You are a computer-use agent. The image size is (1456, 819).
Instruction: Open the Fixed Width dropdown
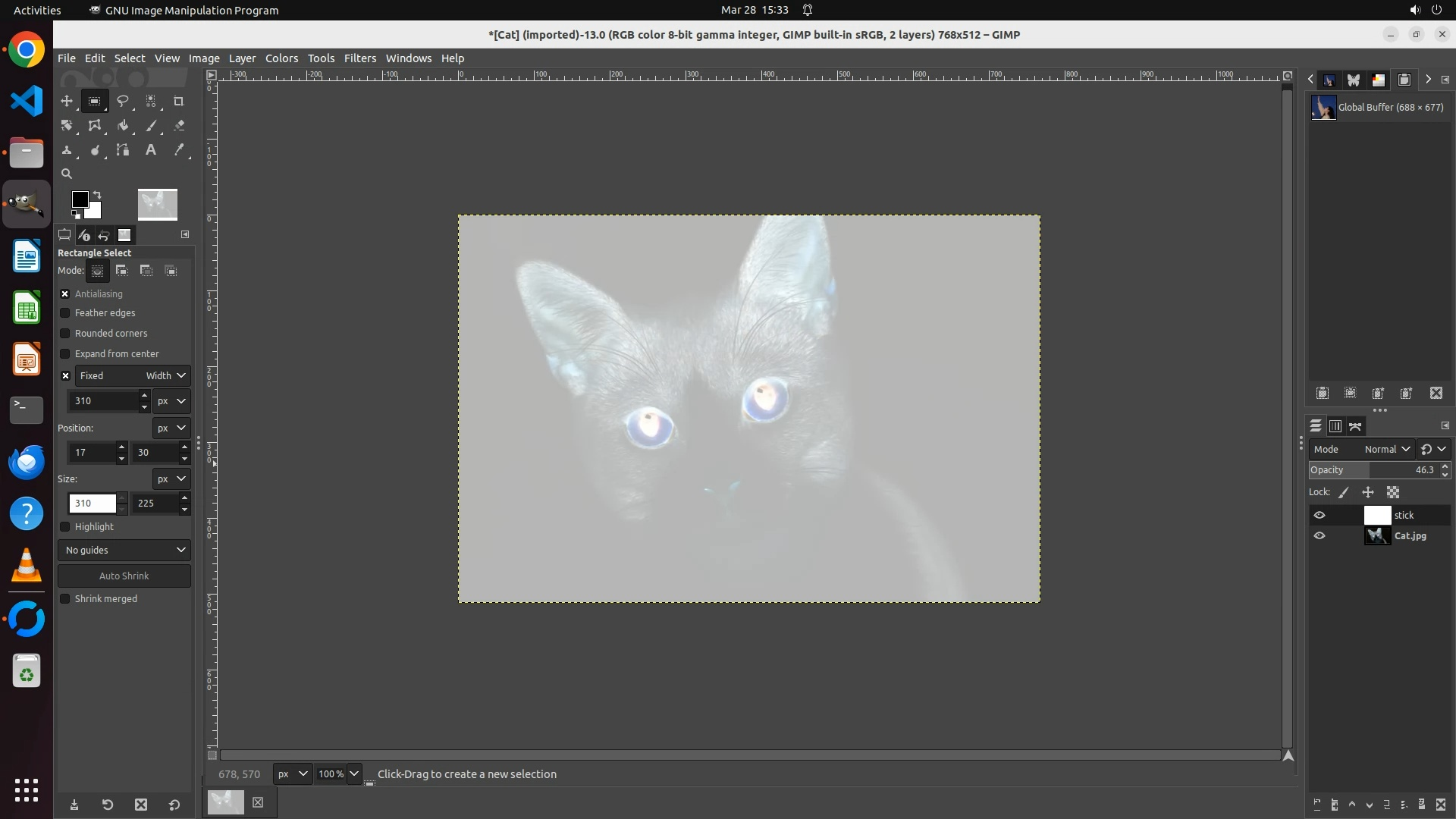click(x=165, y=376)
